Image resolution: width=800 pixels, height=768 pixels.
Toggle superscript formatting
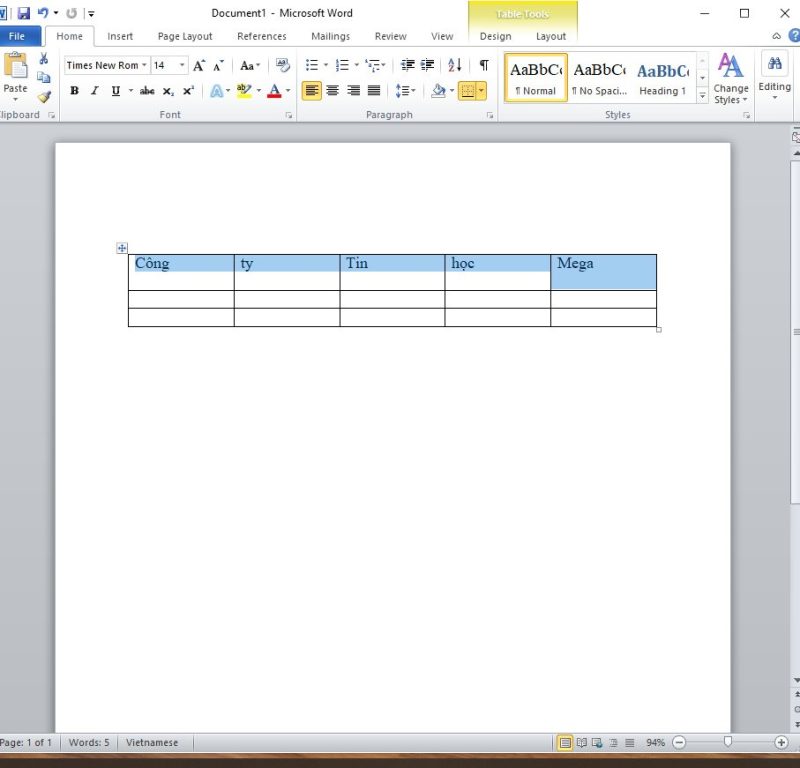pos(188,91)
